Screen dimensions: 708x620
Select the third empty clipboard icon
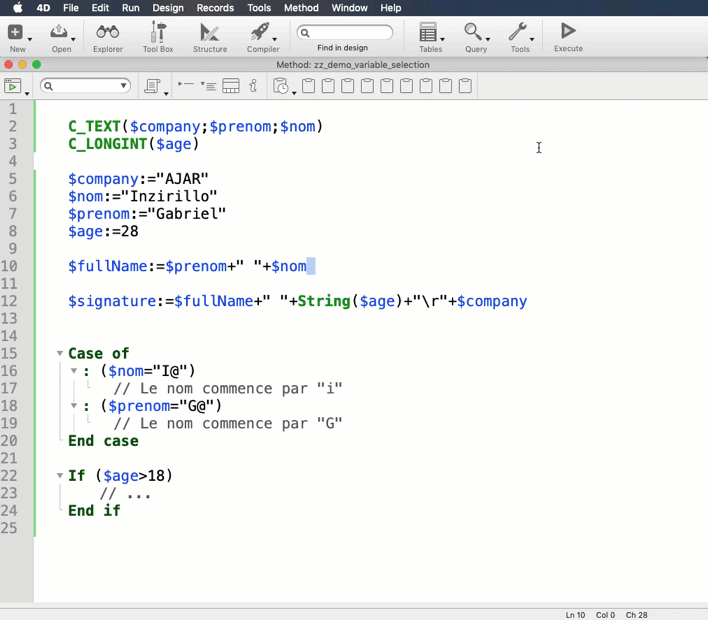pos(348,86)
